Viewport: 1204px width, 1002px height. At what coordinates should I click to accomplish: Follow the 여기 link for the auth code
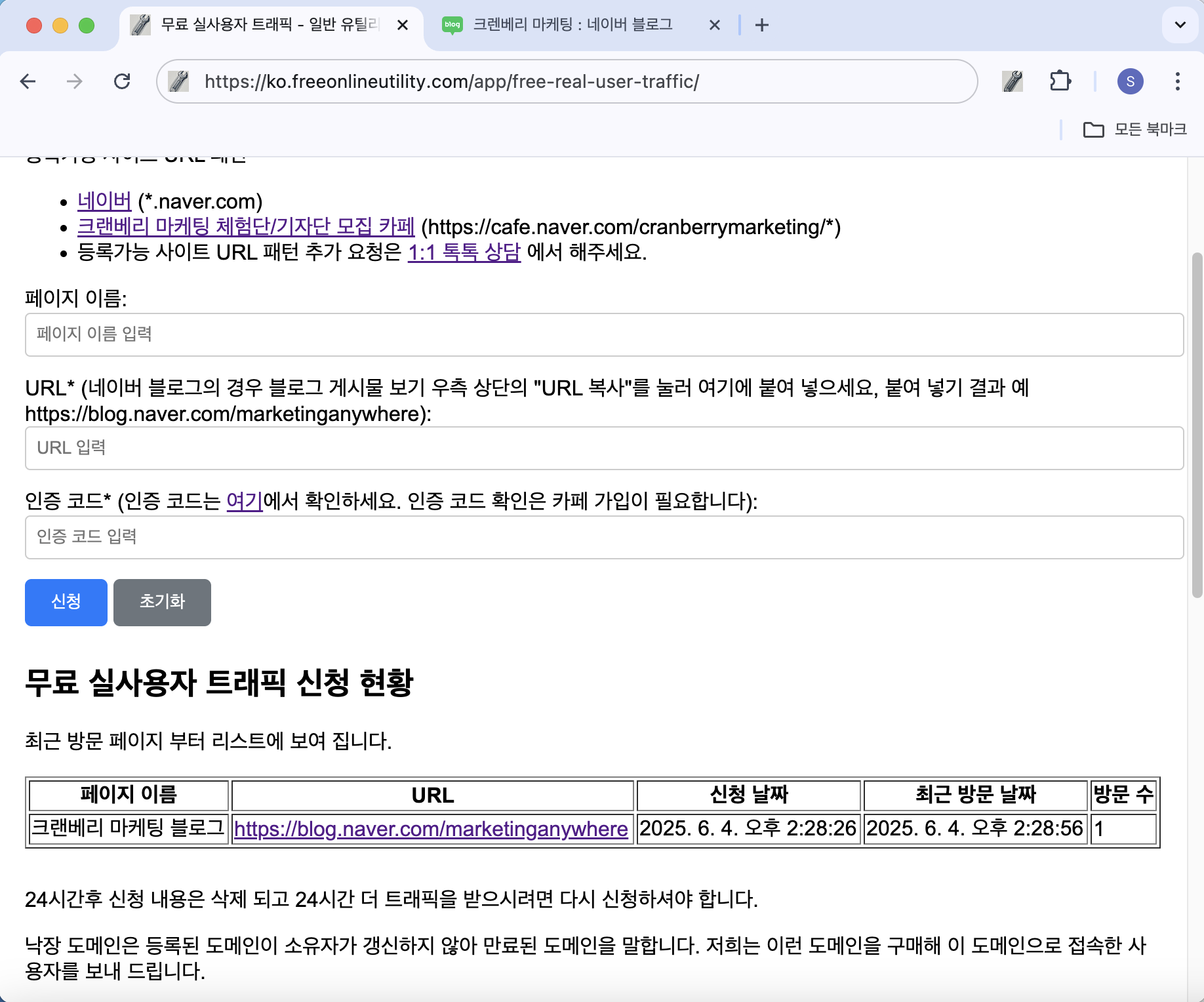pyautogui.click(x=245, y=502)
